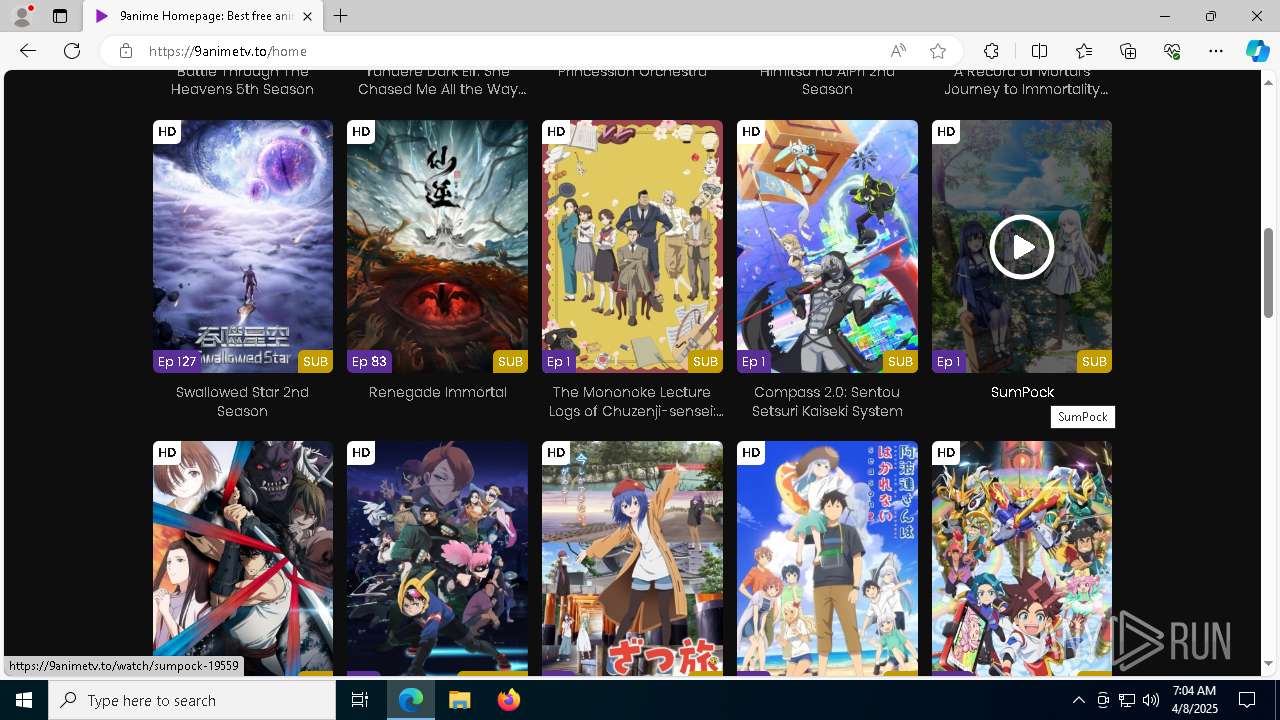The image size is (1280, 720).
Task: Open poster with masked fighter and woman
Action: click(243, 558)
